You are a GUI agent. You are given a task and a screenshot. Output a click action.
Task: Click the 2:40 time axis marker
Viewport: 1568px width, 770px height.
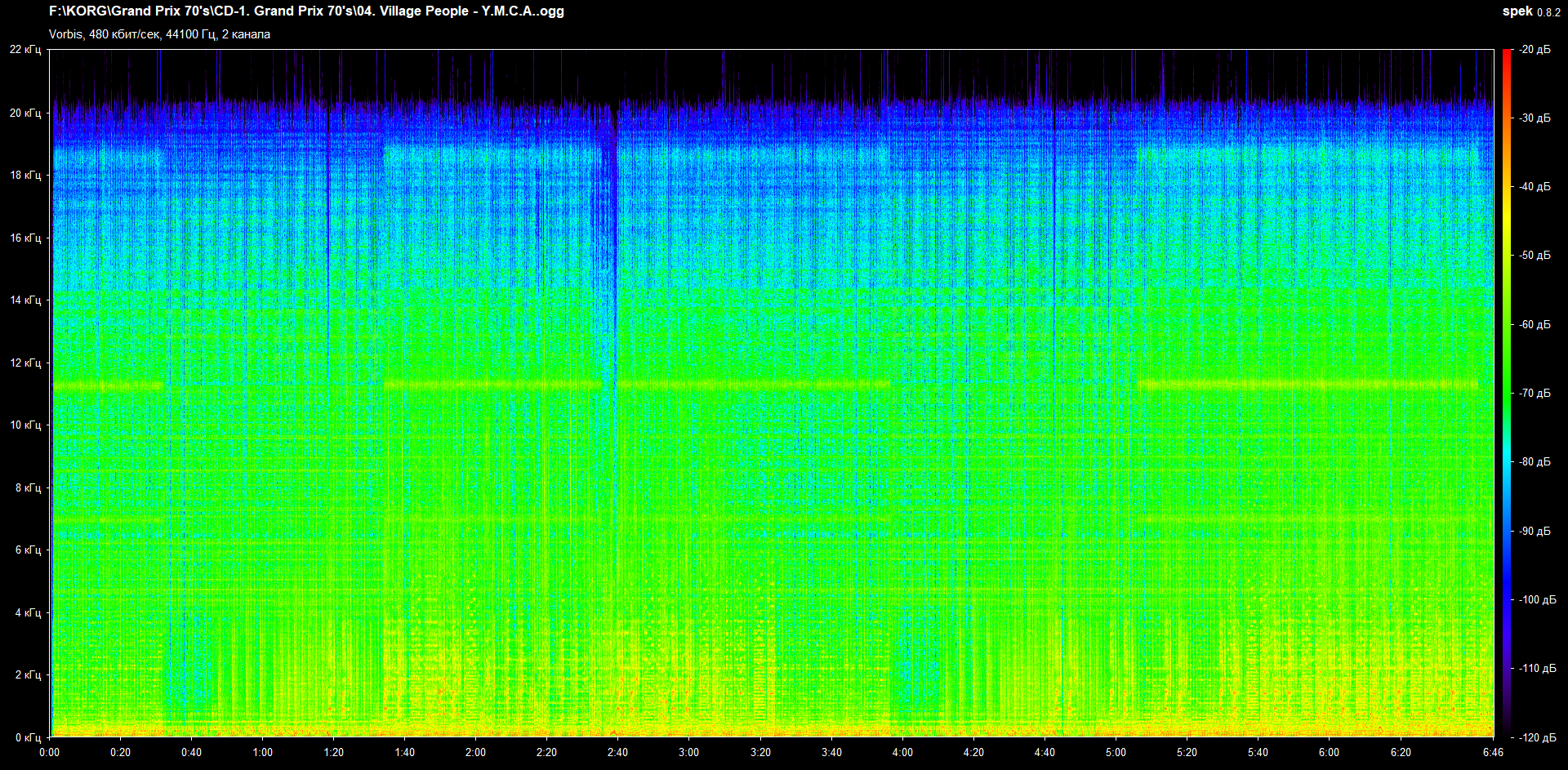(617, 752)
